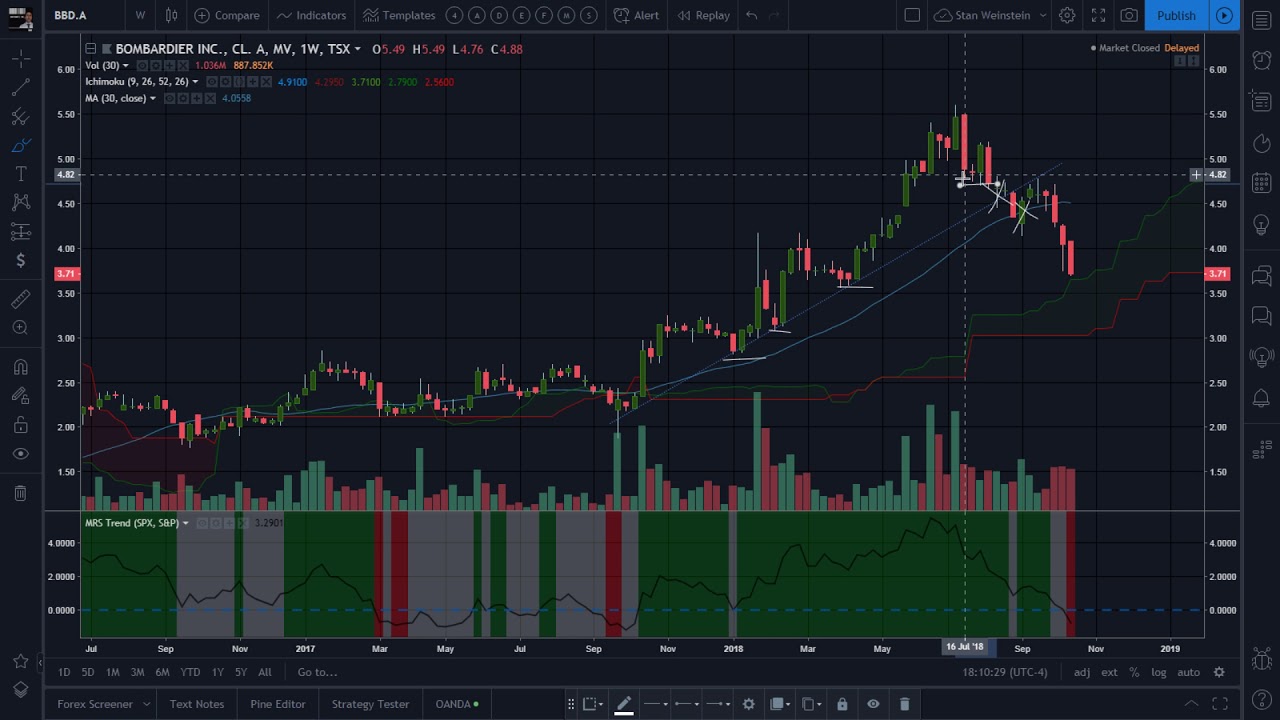Open Ichimoku indicator dropdown arrow

(x=195, y=82)
